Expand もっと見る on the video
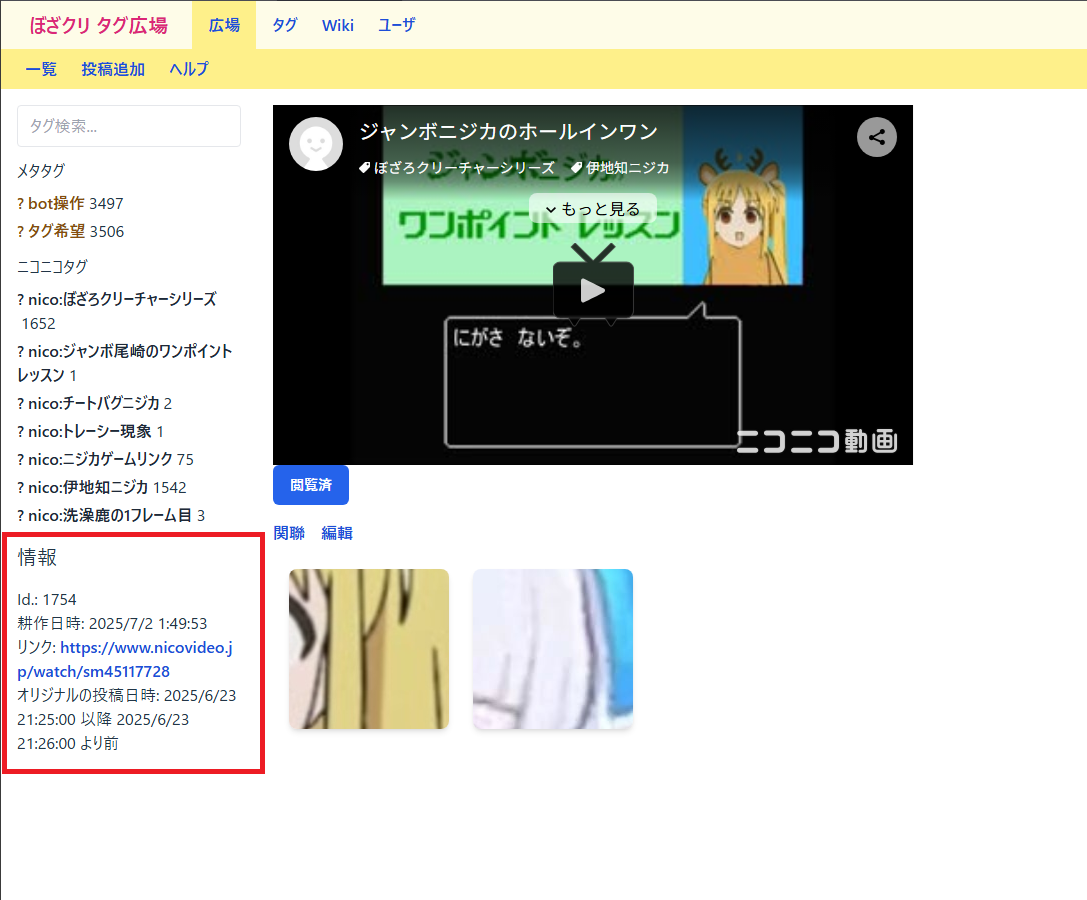Image resolution: width=1087 pixels, height=900 pixels. point(593,209)
